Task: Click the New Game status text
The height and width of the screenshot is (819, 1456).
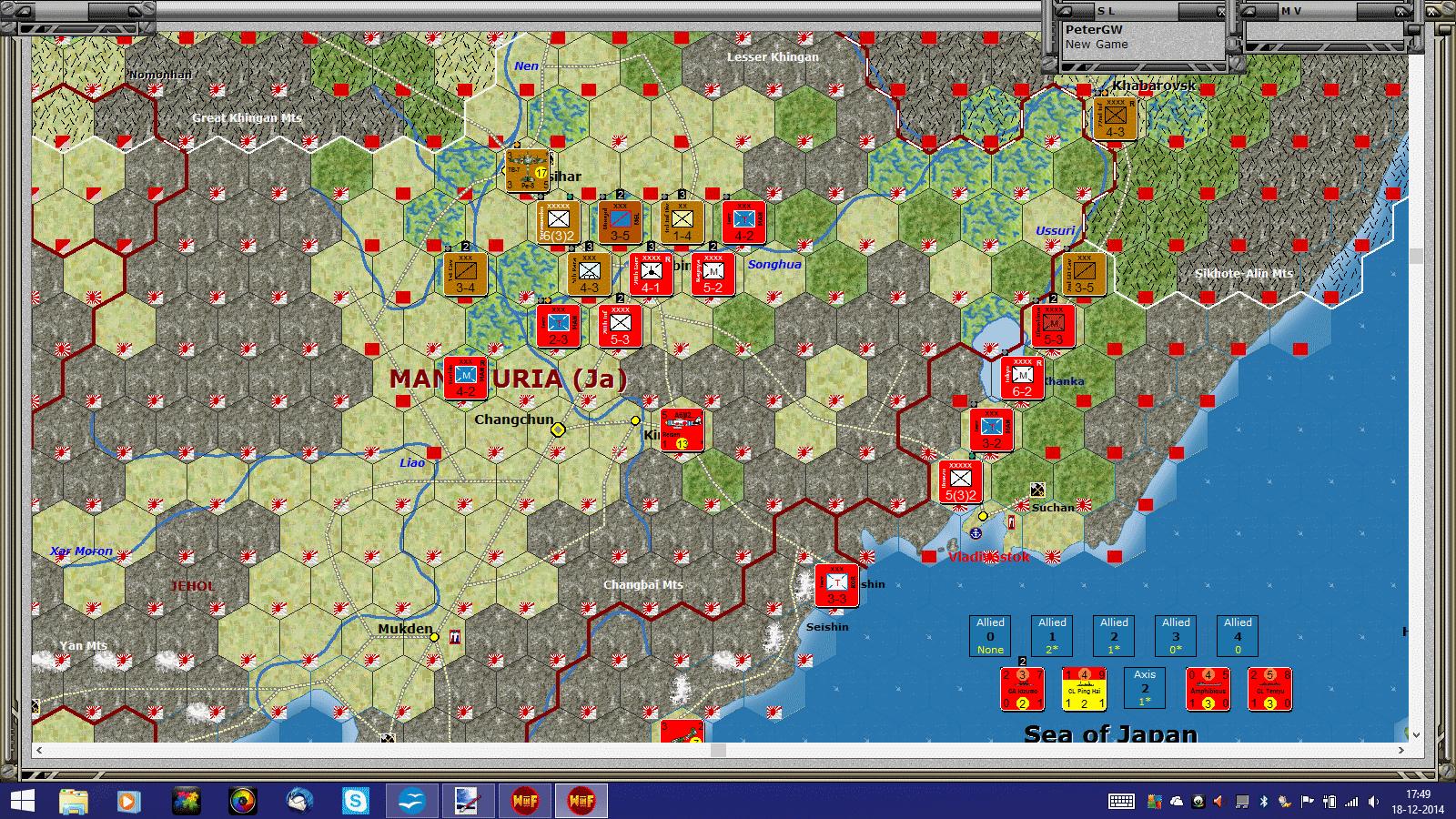Action: (1097, 44)
